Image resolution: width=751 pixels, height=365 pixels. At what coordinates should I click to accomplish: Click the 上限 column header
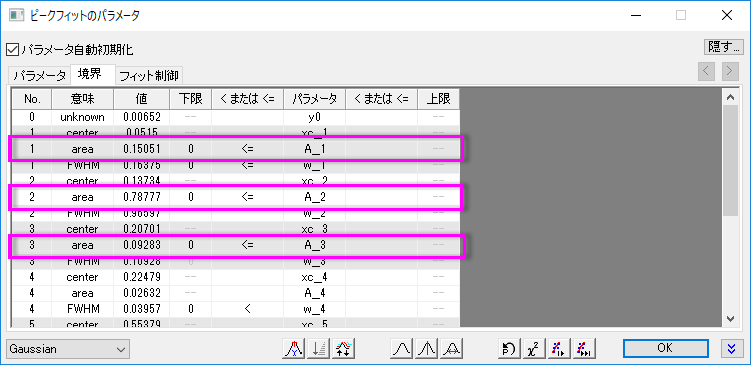pyautogui.click(x=439, y=99)
